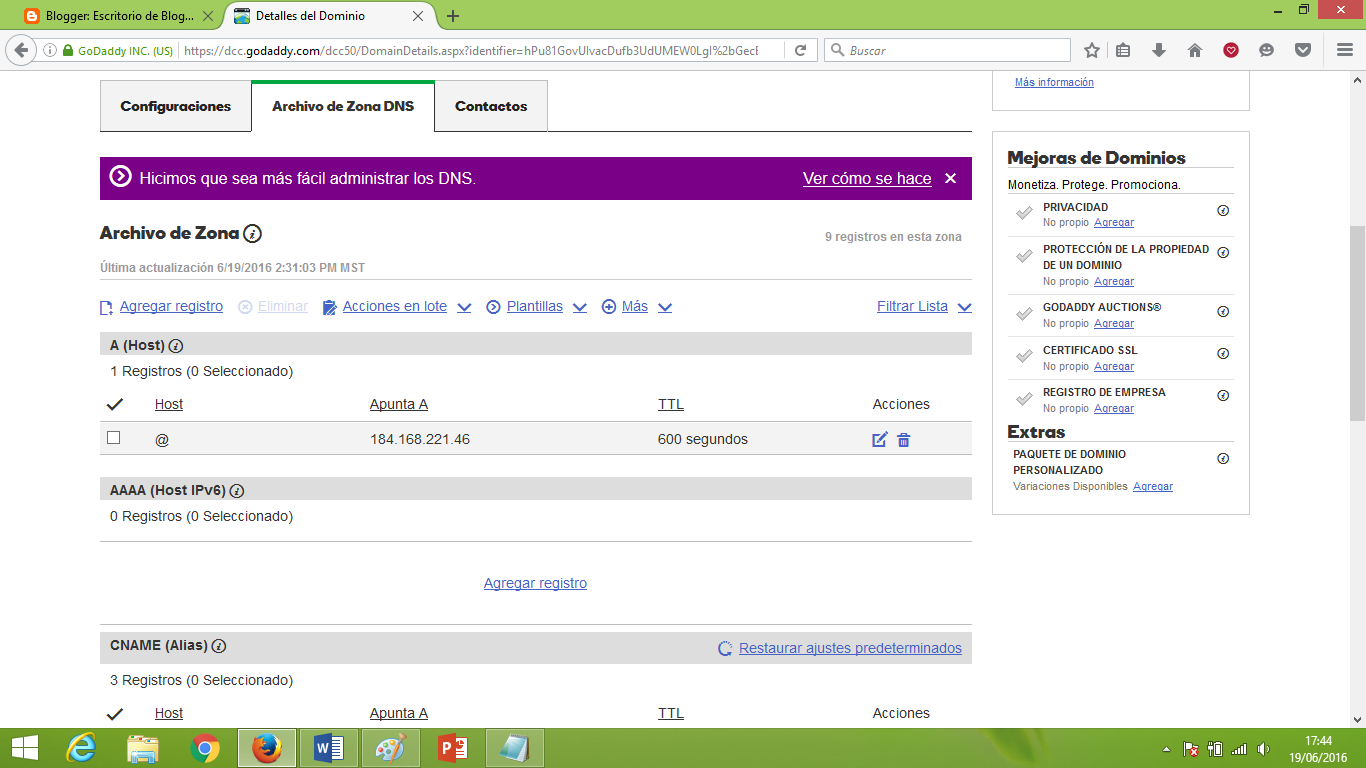Open Chrome from taskbar

pos(205,748)
